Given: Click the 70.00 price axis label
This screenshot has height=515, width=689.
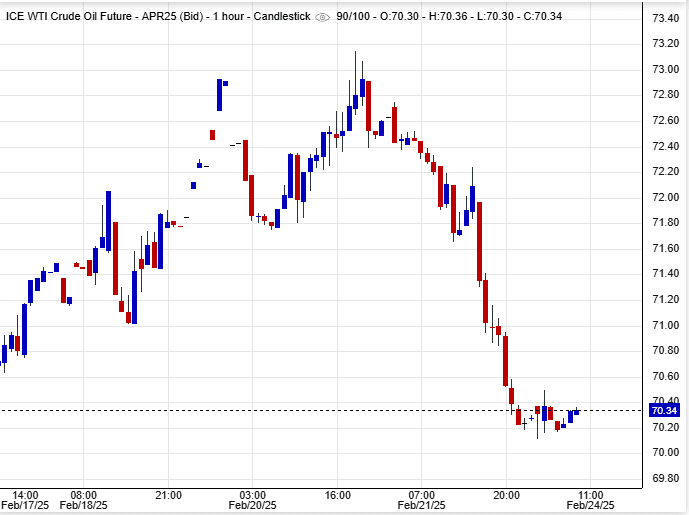Looking at the screenshot, I should click(x=665, y=453).
